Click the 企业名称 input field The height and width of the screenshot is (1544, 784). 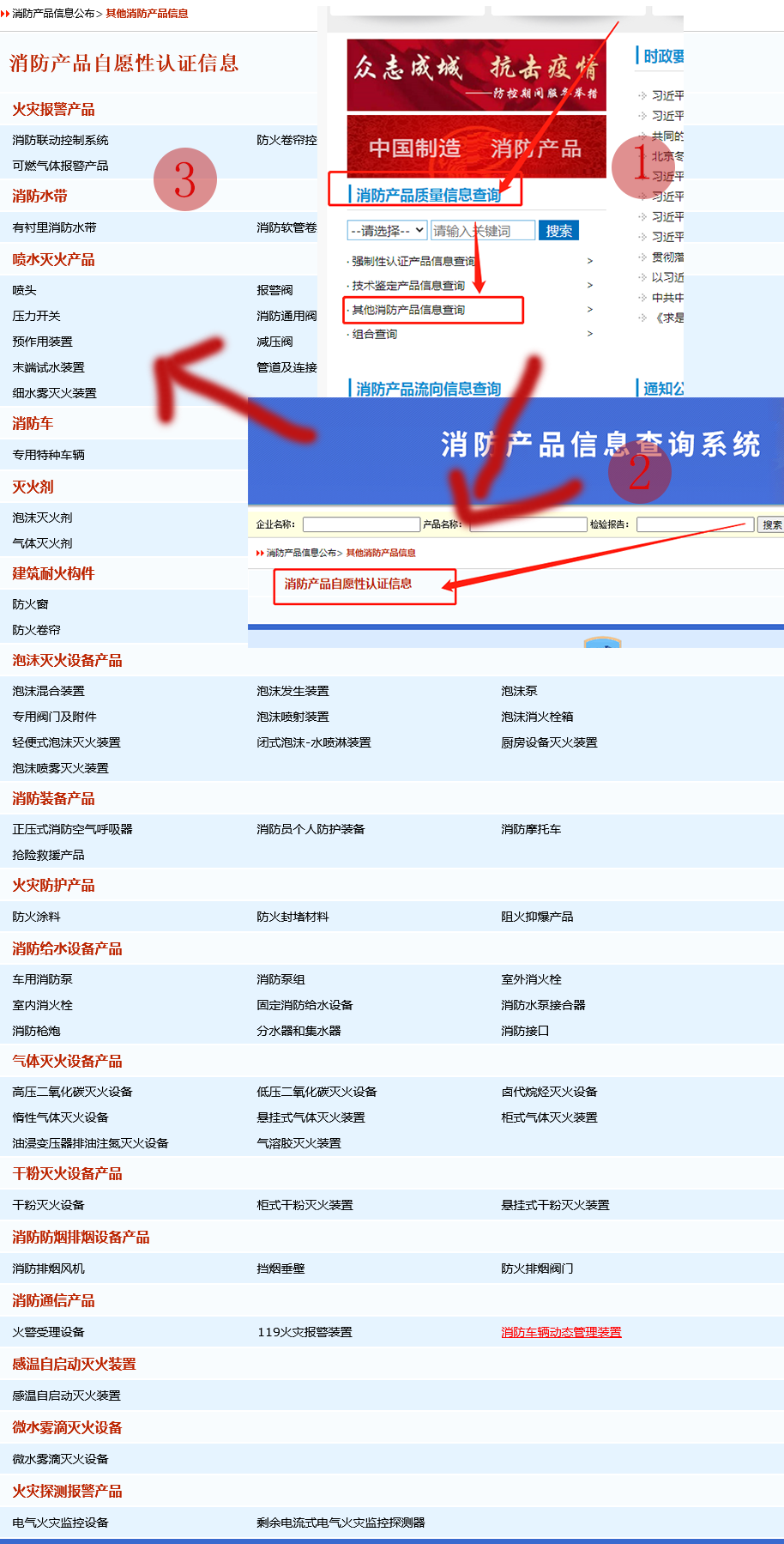361,524
